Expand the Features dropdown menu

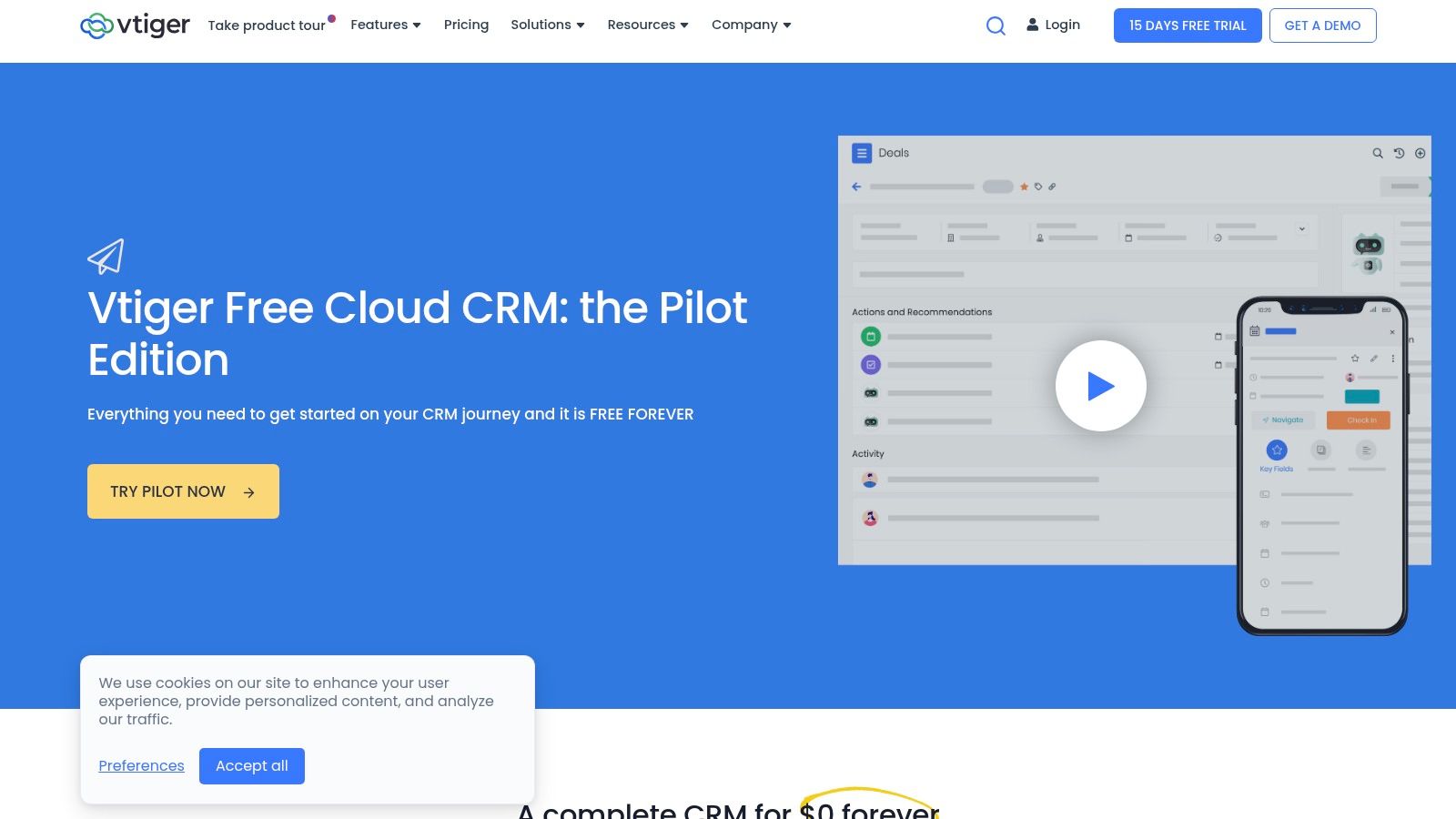(386, 25)
